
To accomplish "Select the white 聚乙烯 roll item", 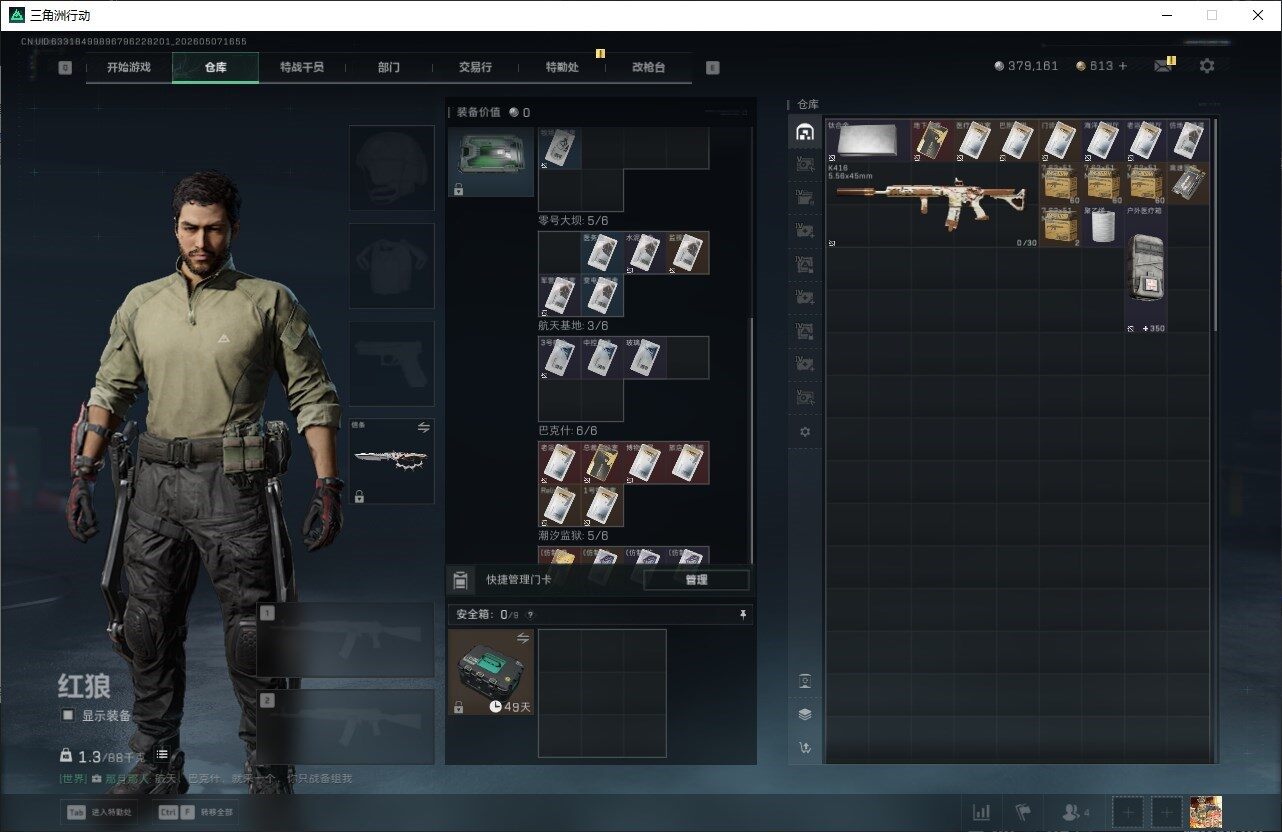I will (x=1103, y=226).
